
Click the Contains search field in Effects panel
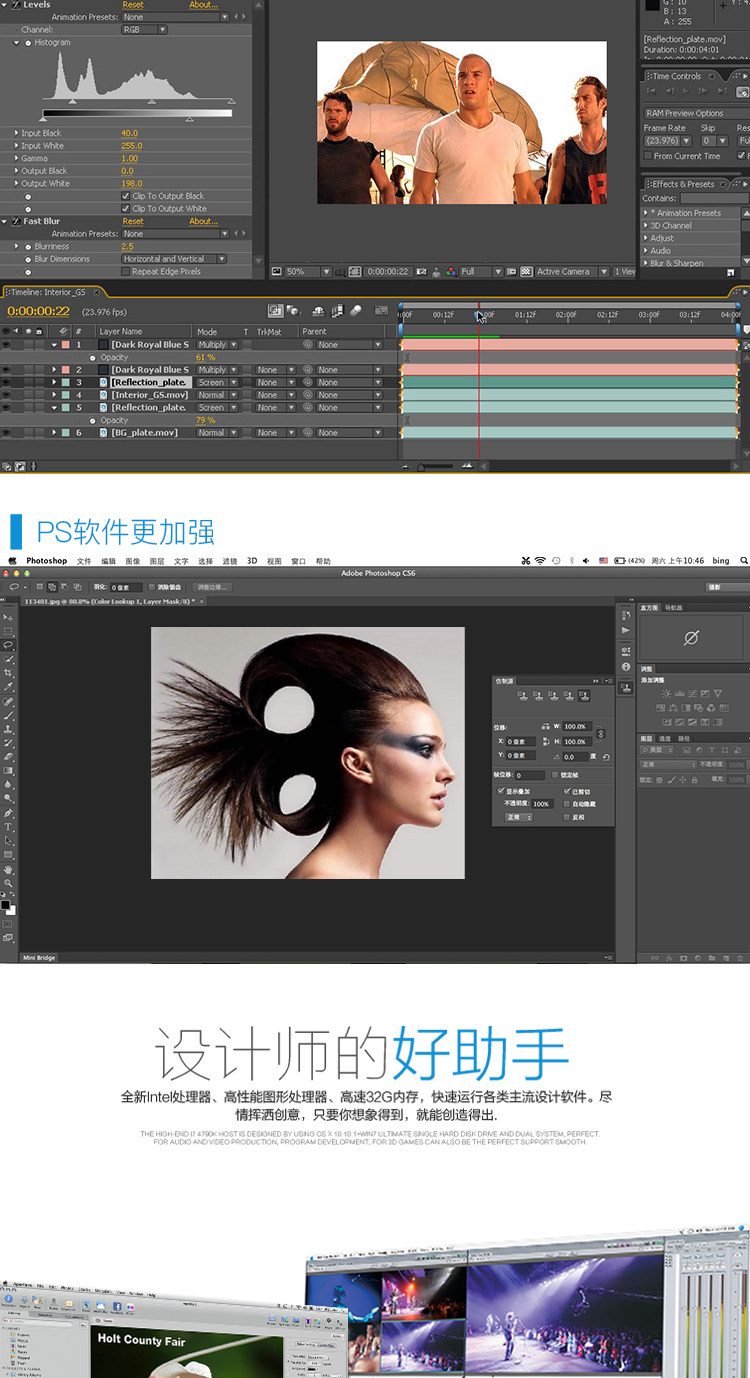pos(714,198)
